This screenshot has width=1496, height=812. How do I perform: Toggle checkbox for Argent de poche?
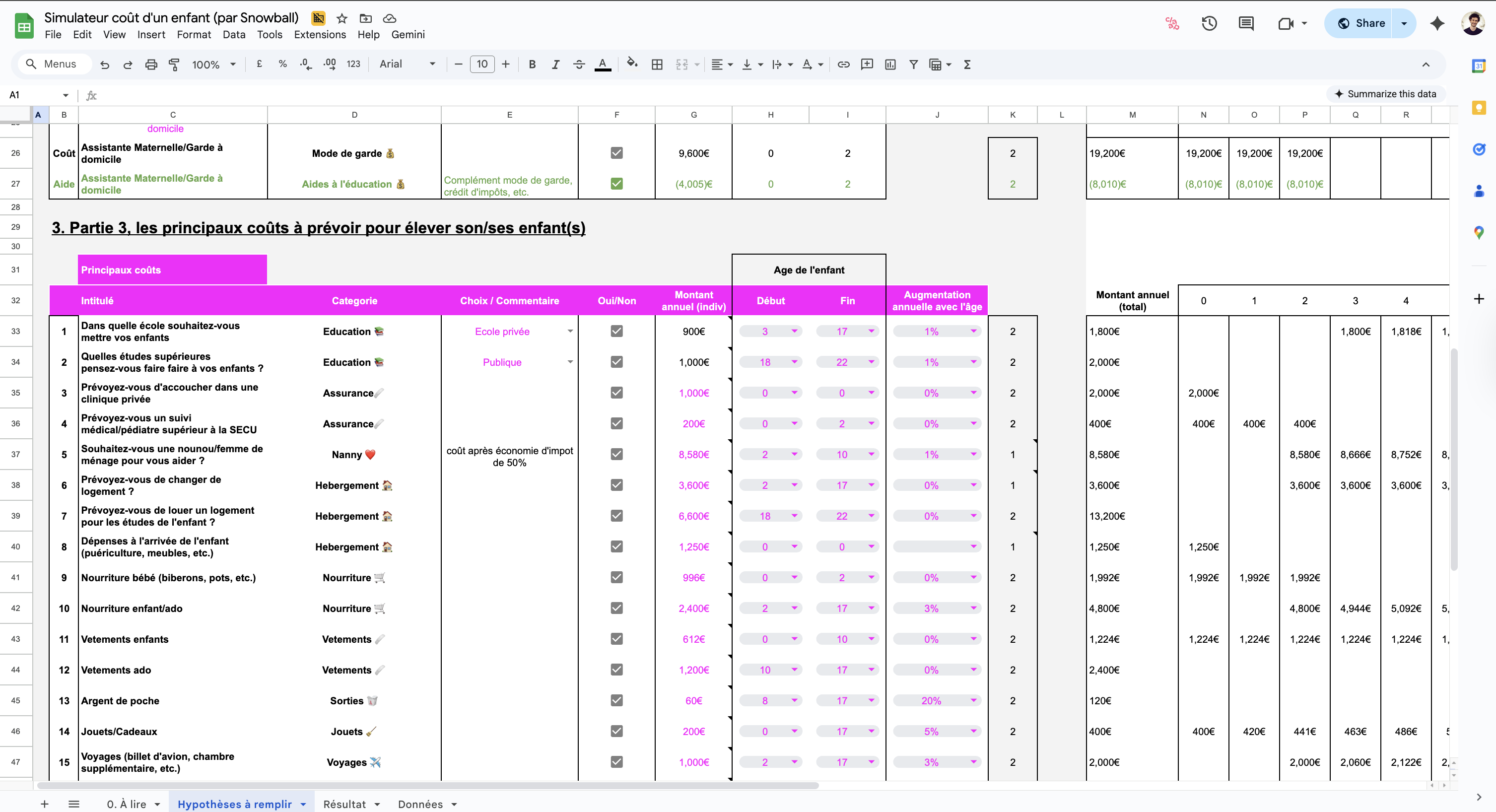pyautogui.click(x=616, y=700)
